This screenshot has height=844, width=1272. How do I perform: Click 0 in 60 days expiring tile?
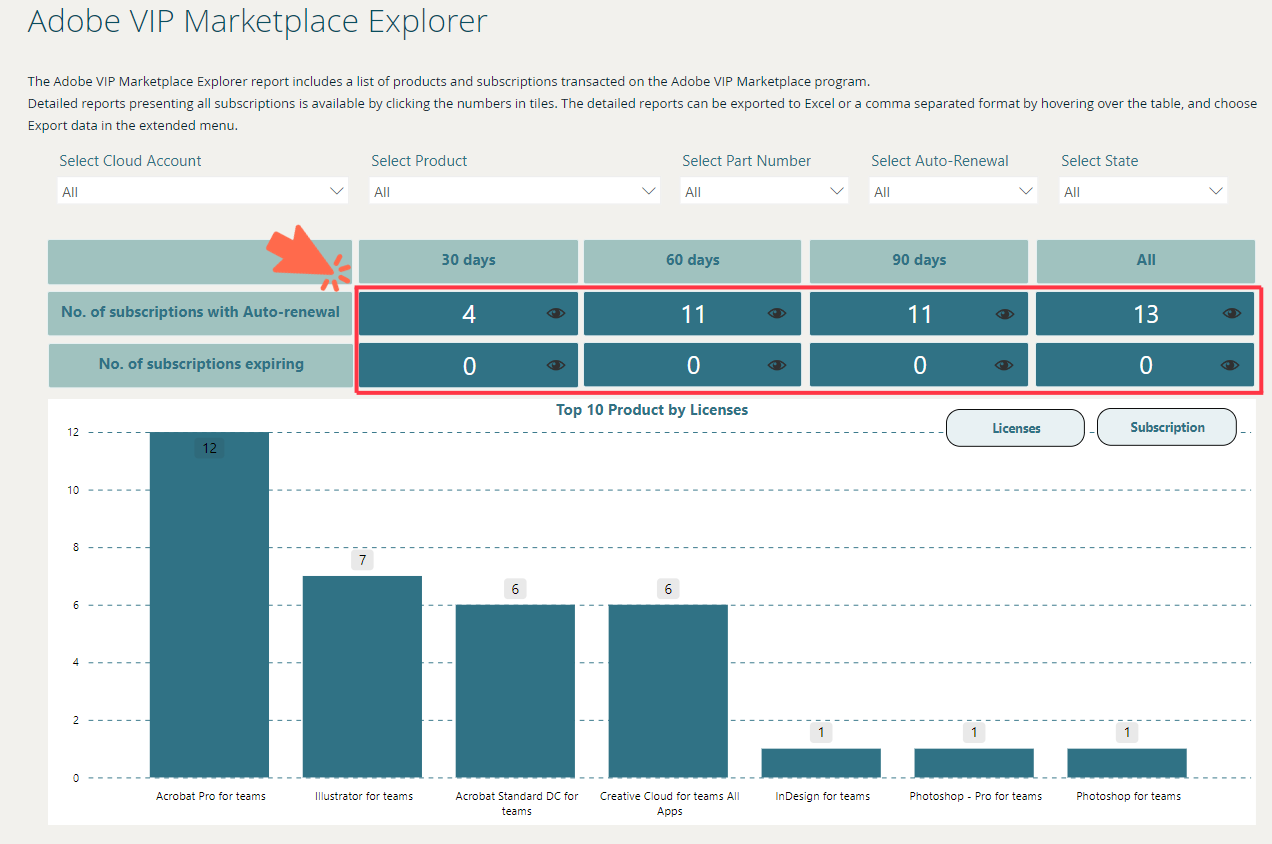point(693,366)
